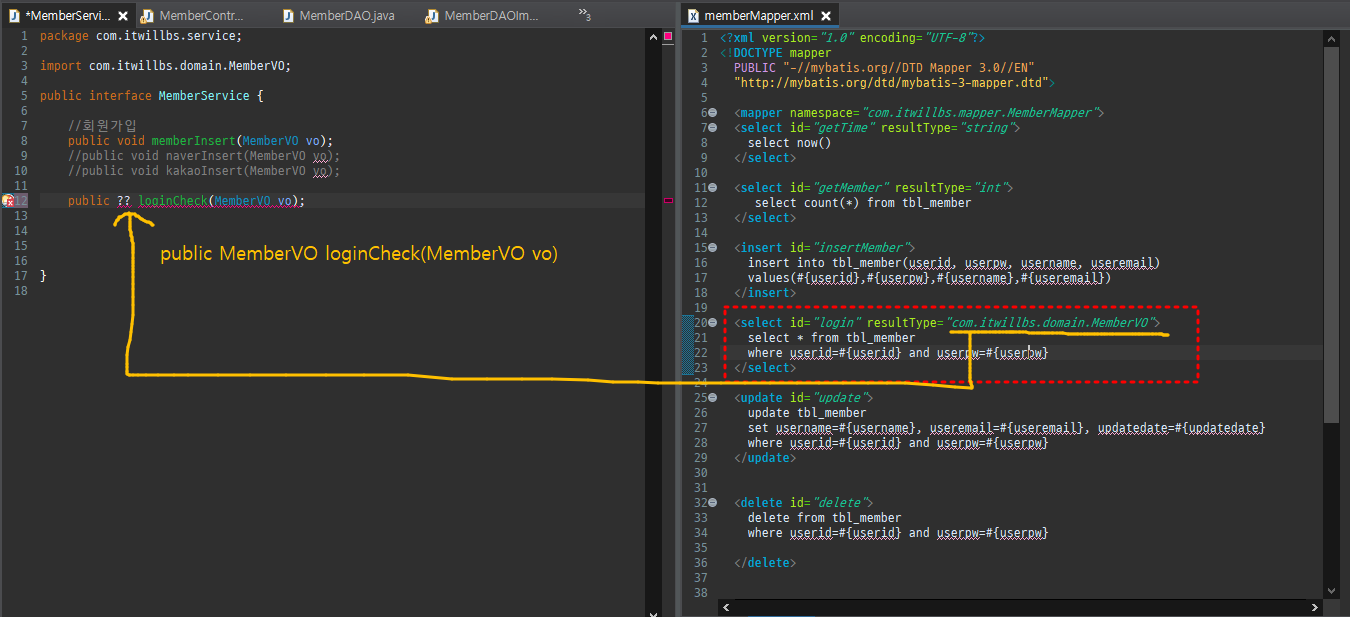
Task: Collapse the getTime select fold on line 7
Action: [x=712, y=128]
